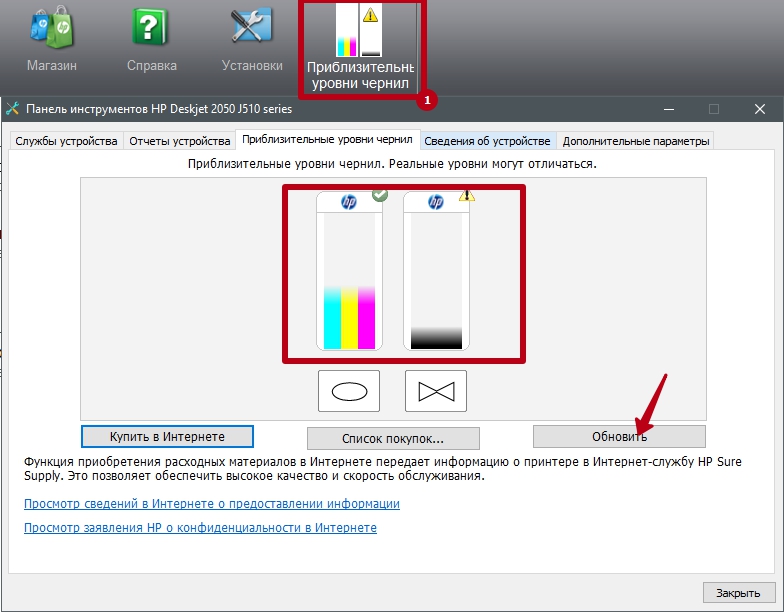The width and height of the screenshot is (784, 612).
Task: Open link about information provision details
Action: tap(211, 504)
